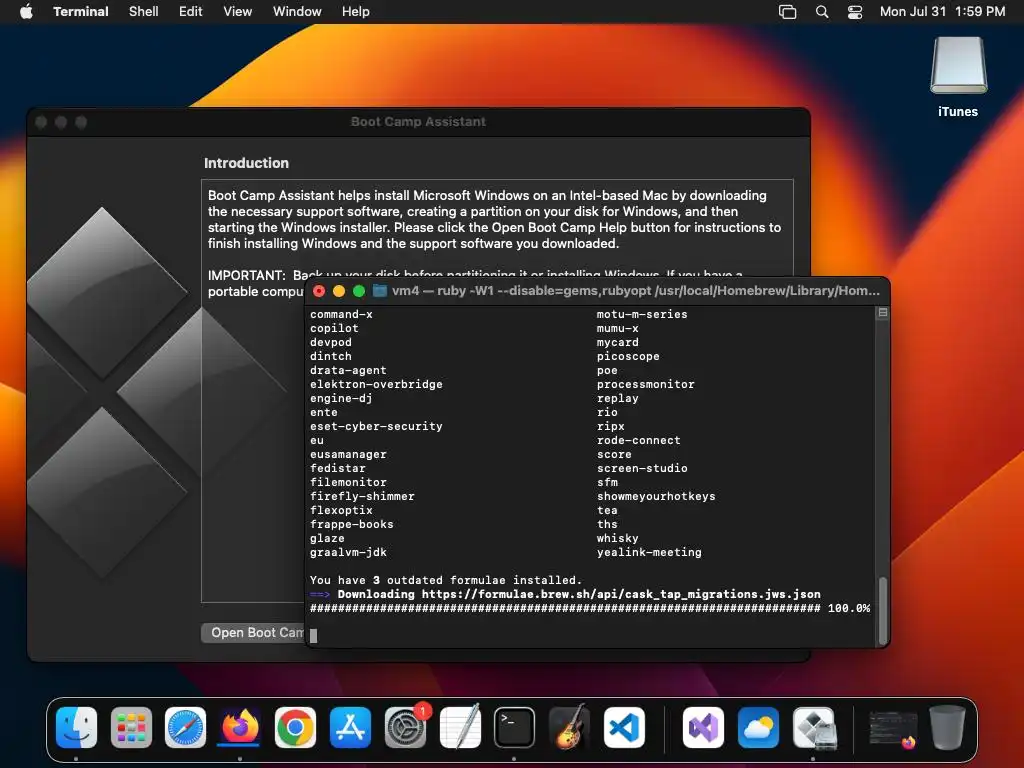Click 'elektron-overbridge' in the Terminal output

pos(376,384)
